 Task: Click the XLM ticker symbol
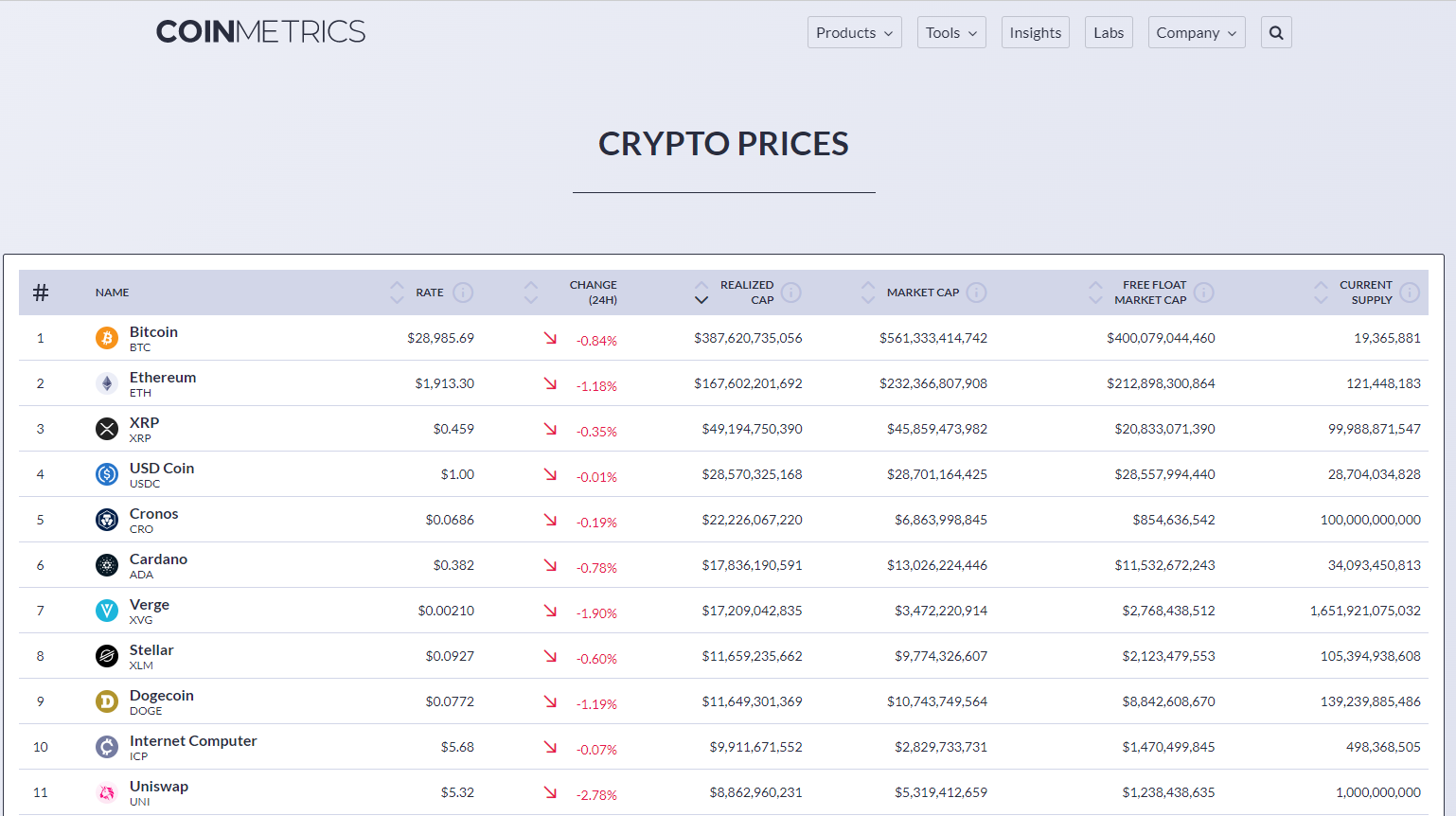point(141,665)
